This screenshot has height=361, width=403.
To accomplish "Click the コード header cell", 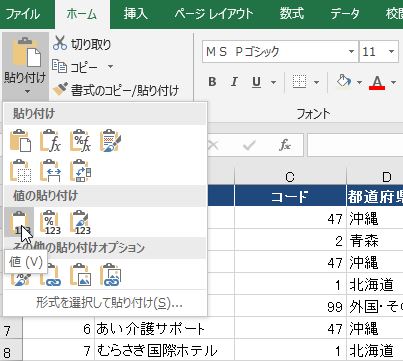I will [x=290, y=196].
